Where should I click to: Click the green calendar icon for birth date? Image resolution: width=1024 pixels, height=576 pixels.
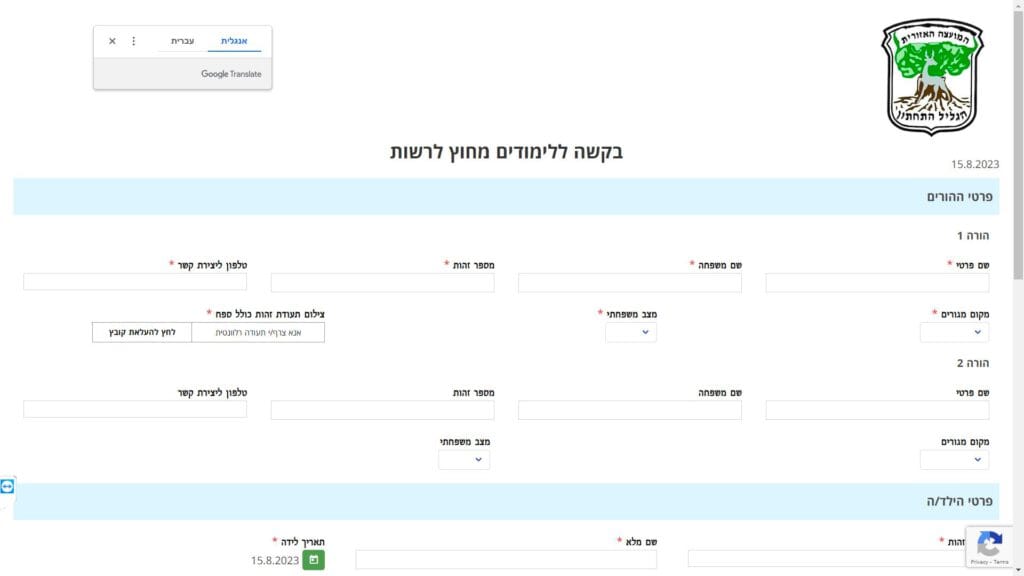click(314, 560)
